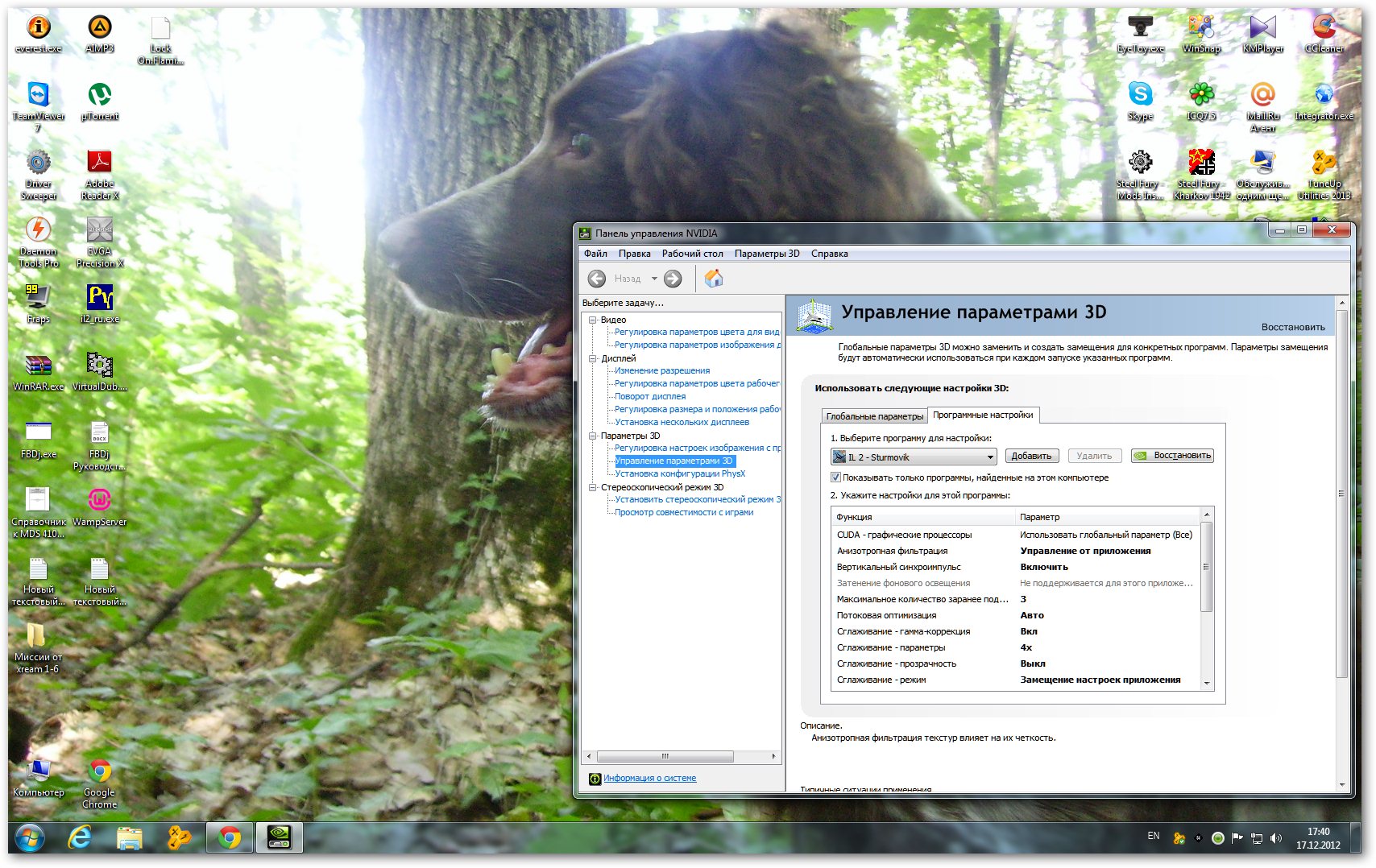Select the Google Chrome desktop shortcut
1376x868 pixels.
(99, 783)
